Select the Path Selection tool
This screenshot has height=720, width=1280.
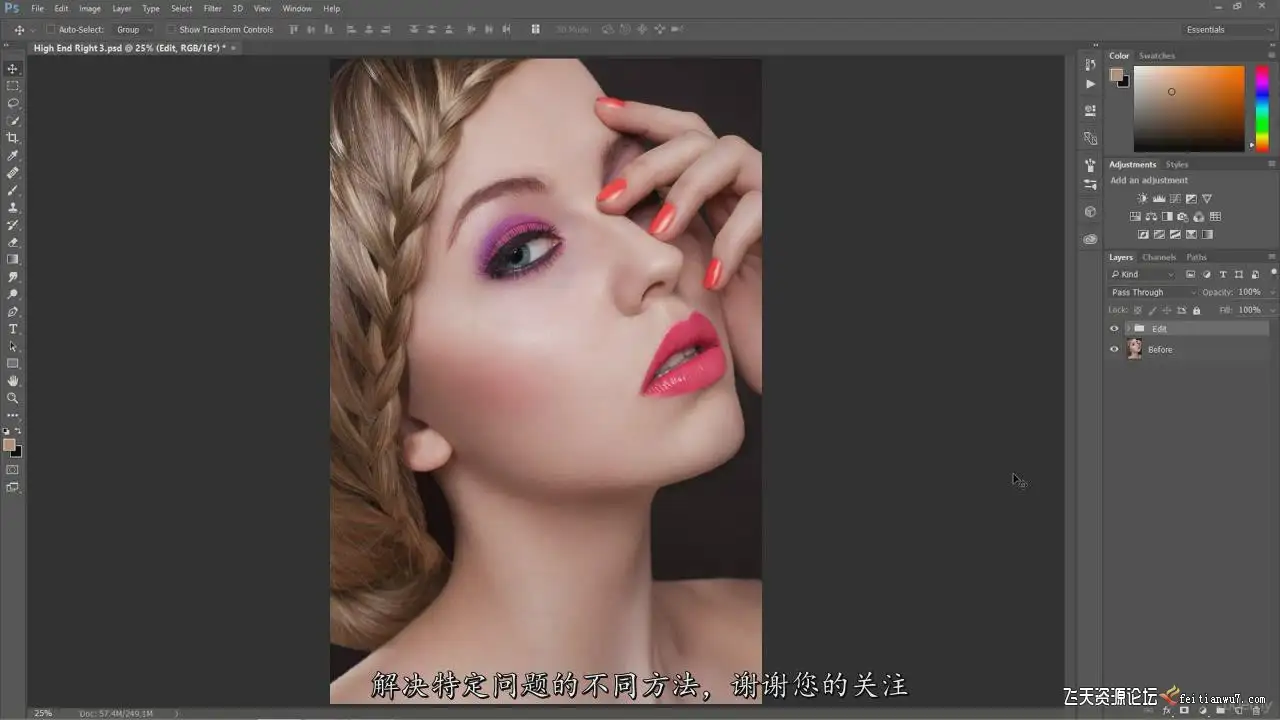[x=13, y=346]
